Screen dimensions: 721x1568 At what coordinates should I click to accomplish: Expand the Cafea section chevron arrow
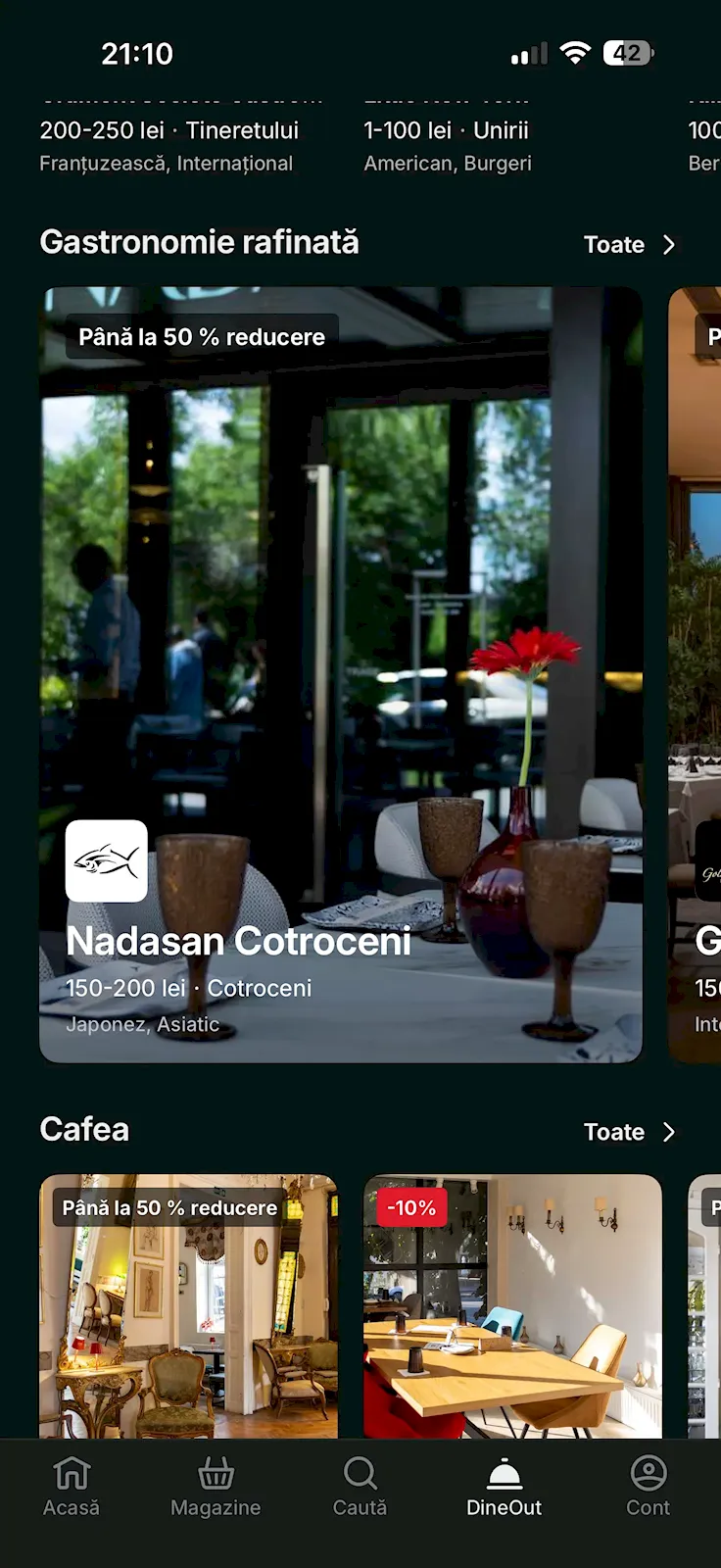(669, 1132)
